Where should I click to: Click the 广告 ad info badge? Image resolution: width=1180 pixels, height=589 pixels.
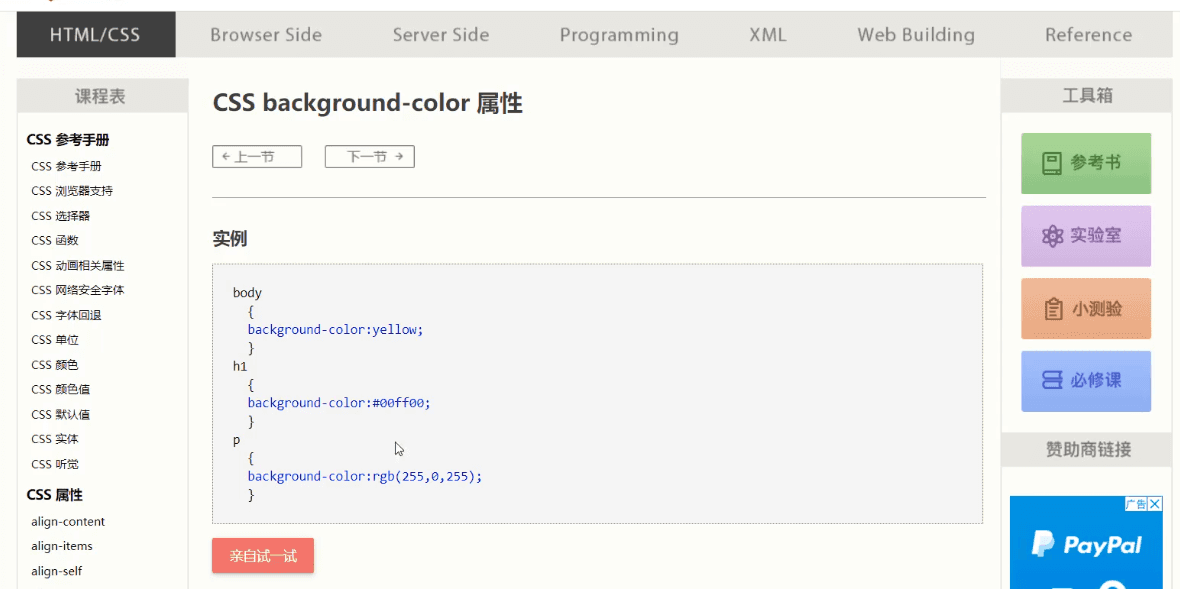pos(1135,504)
